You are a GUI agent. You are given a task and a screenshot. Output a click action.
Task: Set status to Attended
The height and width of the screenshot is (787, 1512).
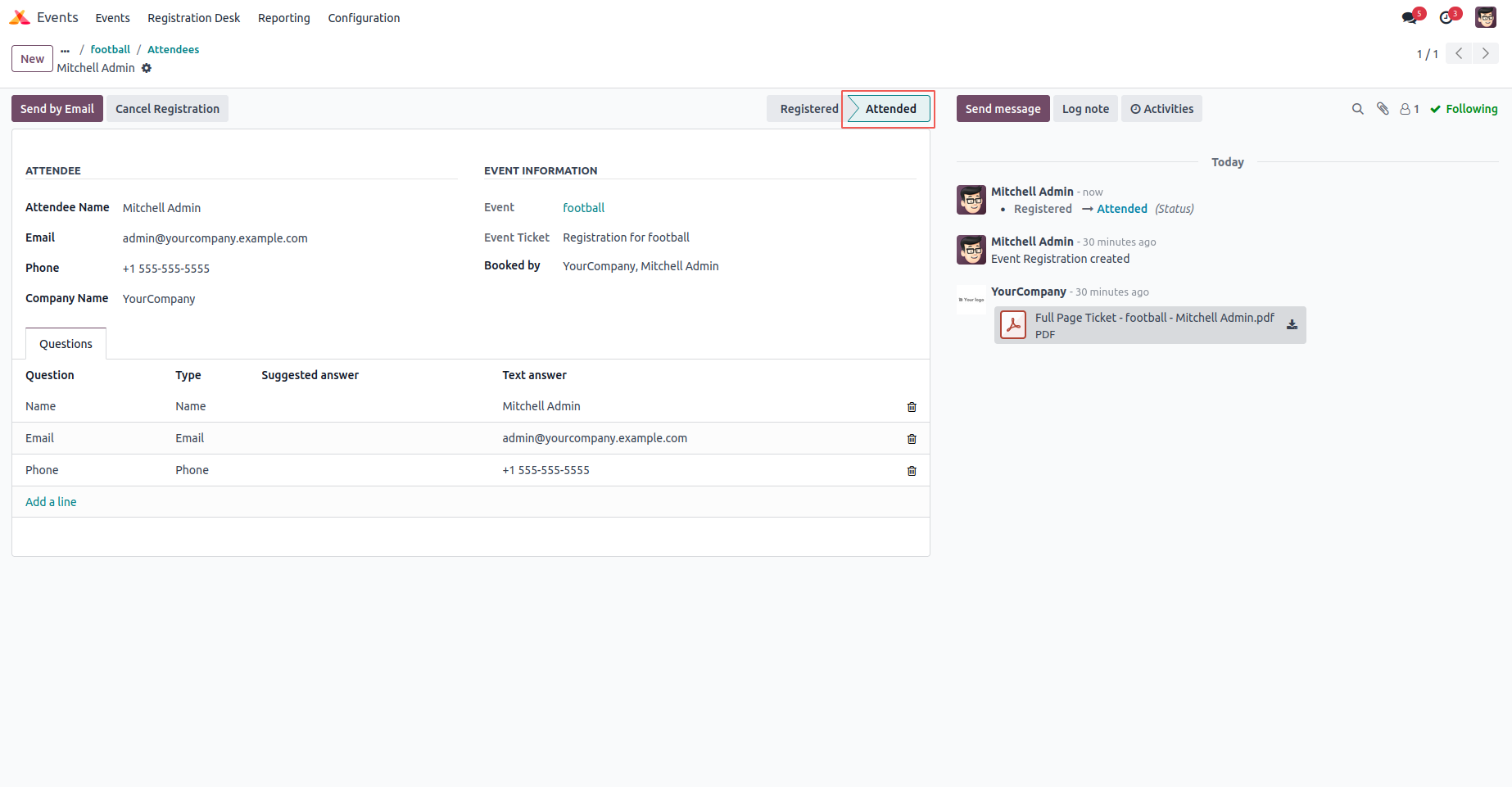click(890, 109)
